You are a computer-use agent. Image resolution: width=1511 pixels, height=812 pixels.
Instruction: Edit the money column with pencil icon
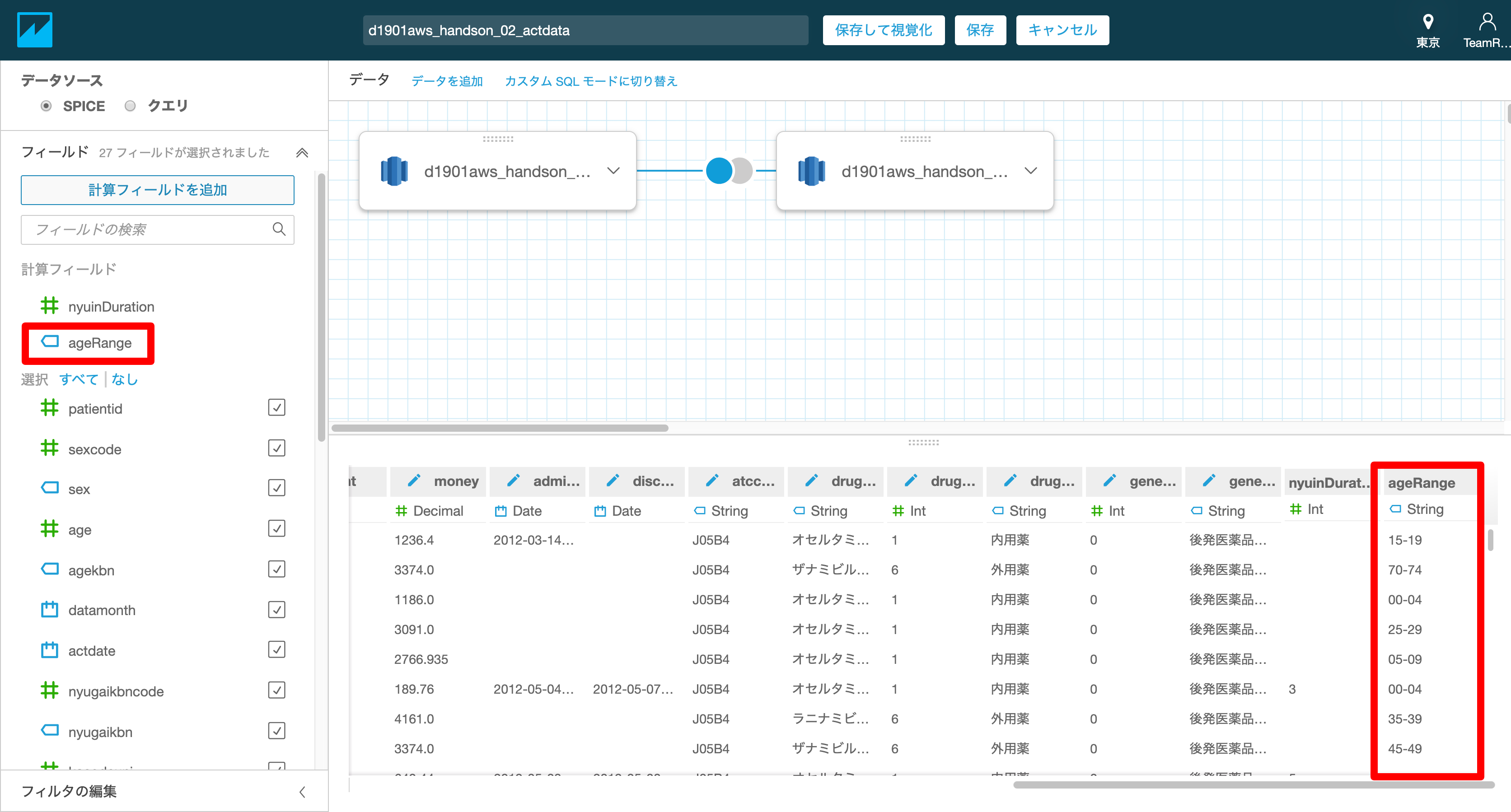point(414,481)
